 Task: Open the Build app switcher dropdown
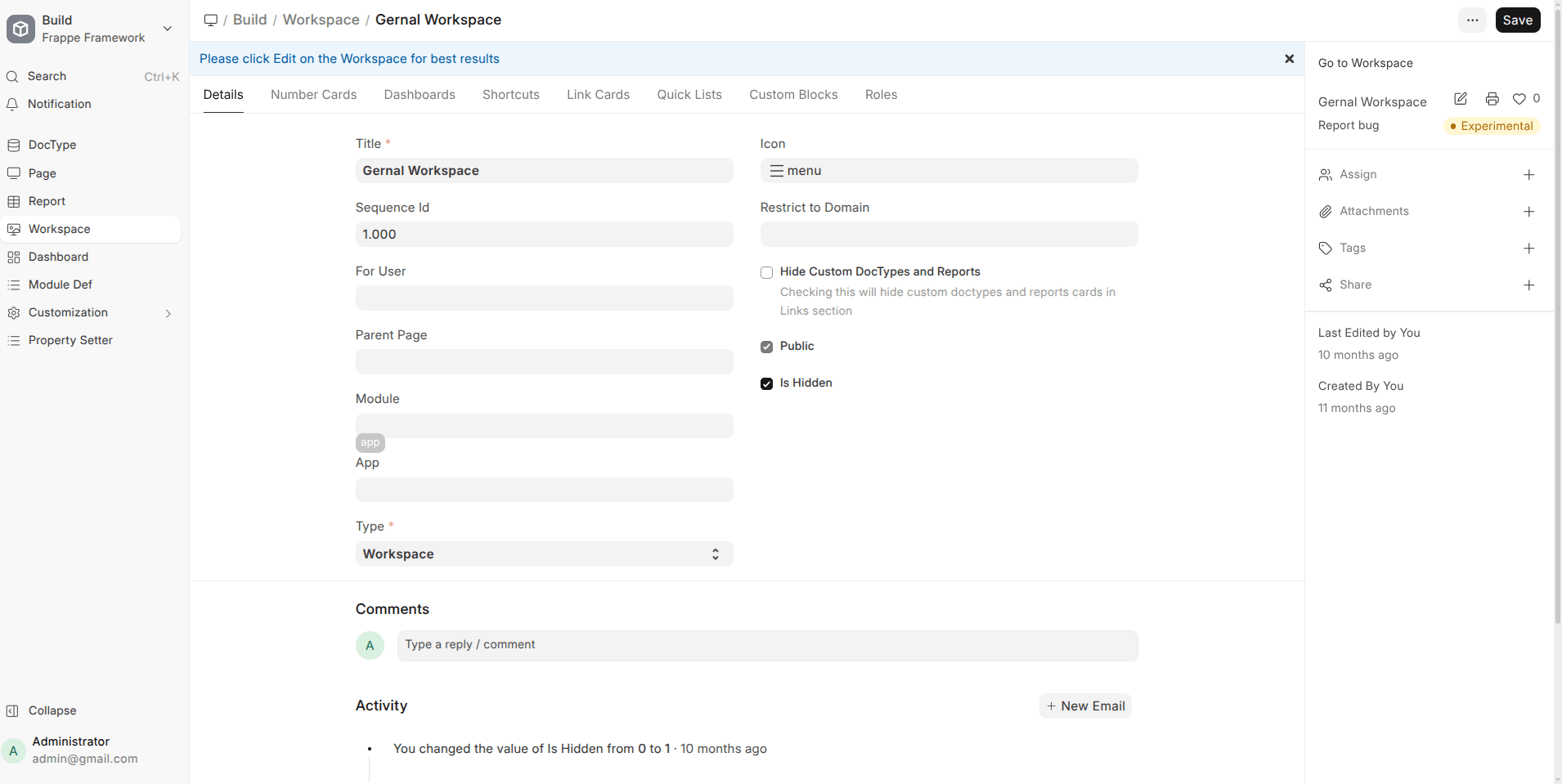(168, 29)
